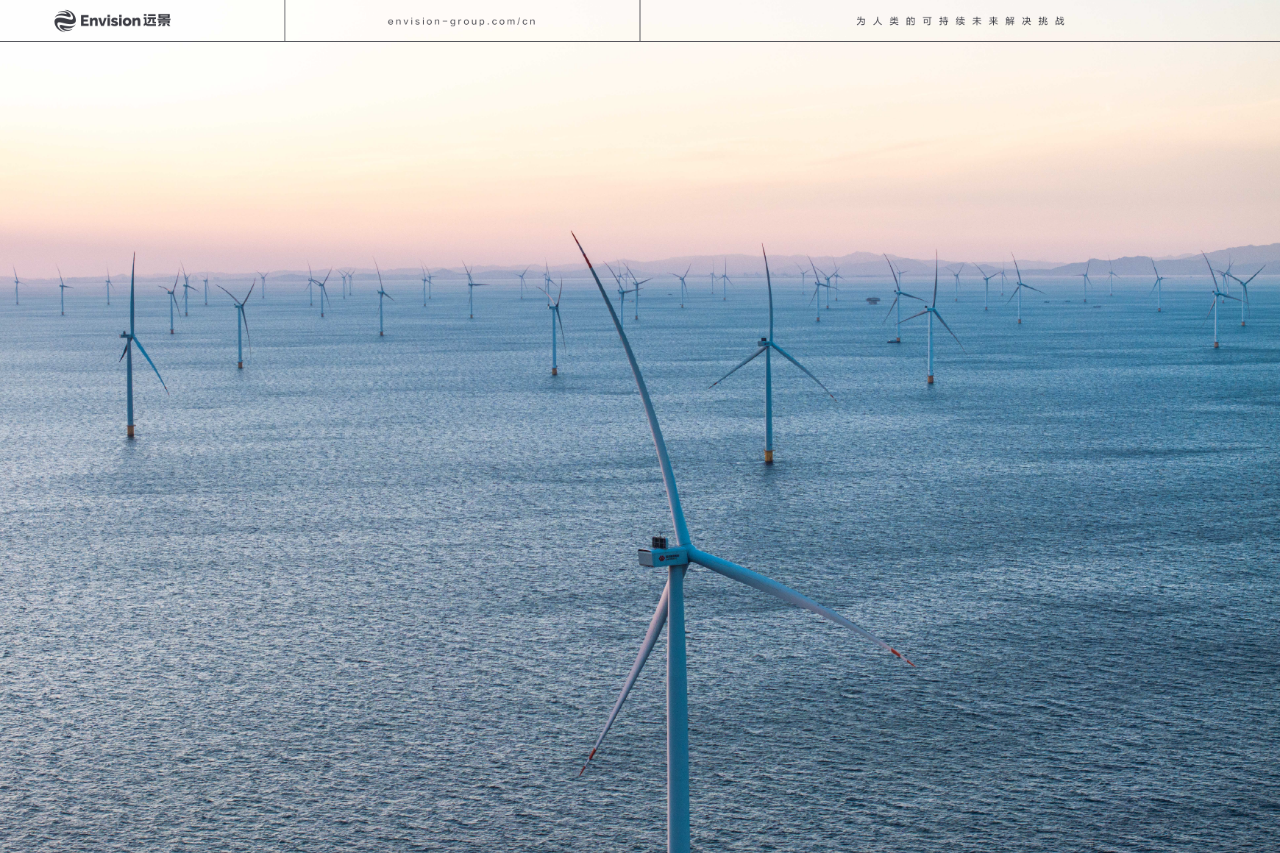The width and height of the screenshot is (1280, 853).
Task: Click the yellow base of the center mid-distance turbine
Action: click(768, 455)
